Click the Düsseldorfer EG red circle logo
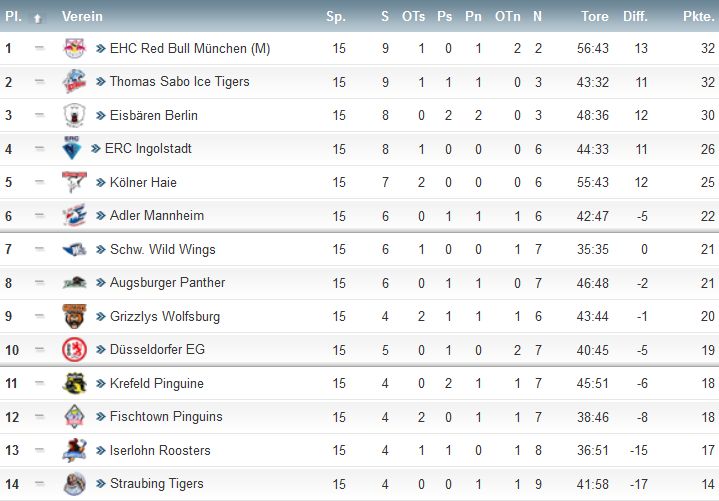This screenshot has width=719, height=501. pos(74,350)
